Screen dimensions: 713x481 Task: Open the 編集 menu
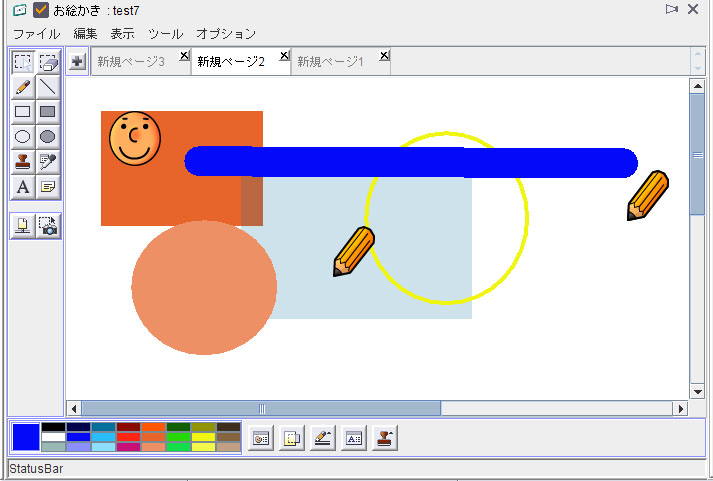[85, 34]
